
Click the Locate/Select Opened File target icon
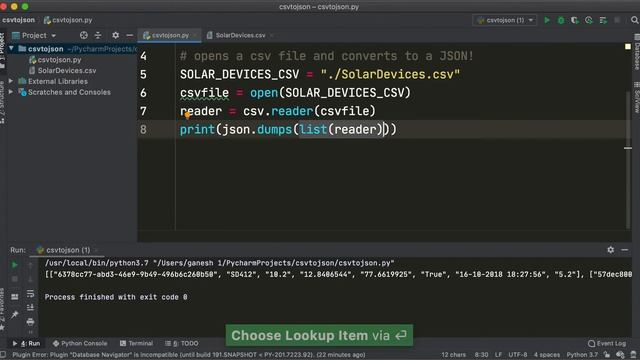(x=84, y=36)
